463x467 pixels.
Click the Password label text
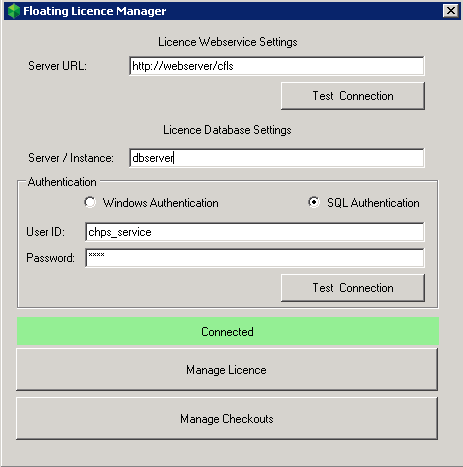(50, 258)
